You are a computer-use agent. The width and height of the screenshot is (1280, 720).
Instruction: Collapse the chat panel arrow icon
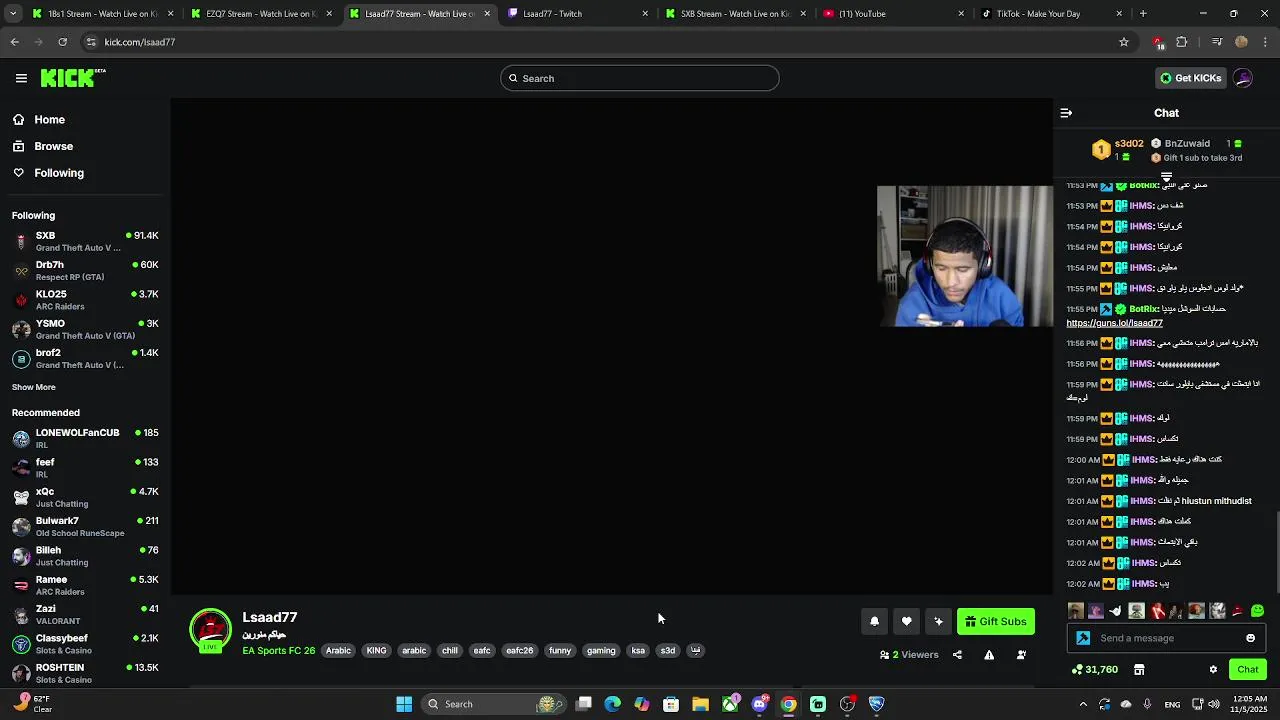point(1066,113)
